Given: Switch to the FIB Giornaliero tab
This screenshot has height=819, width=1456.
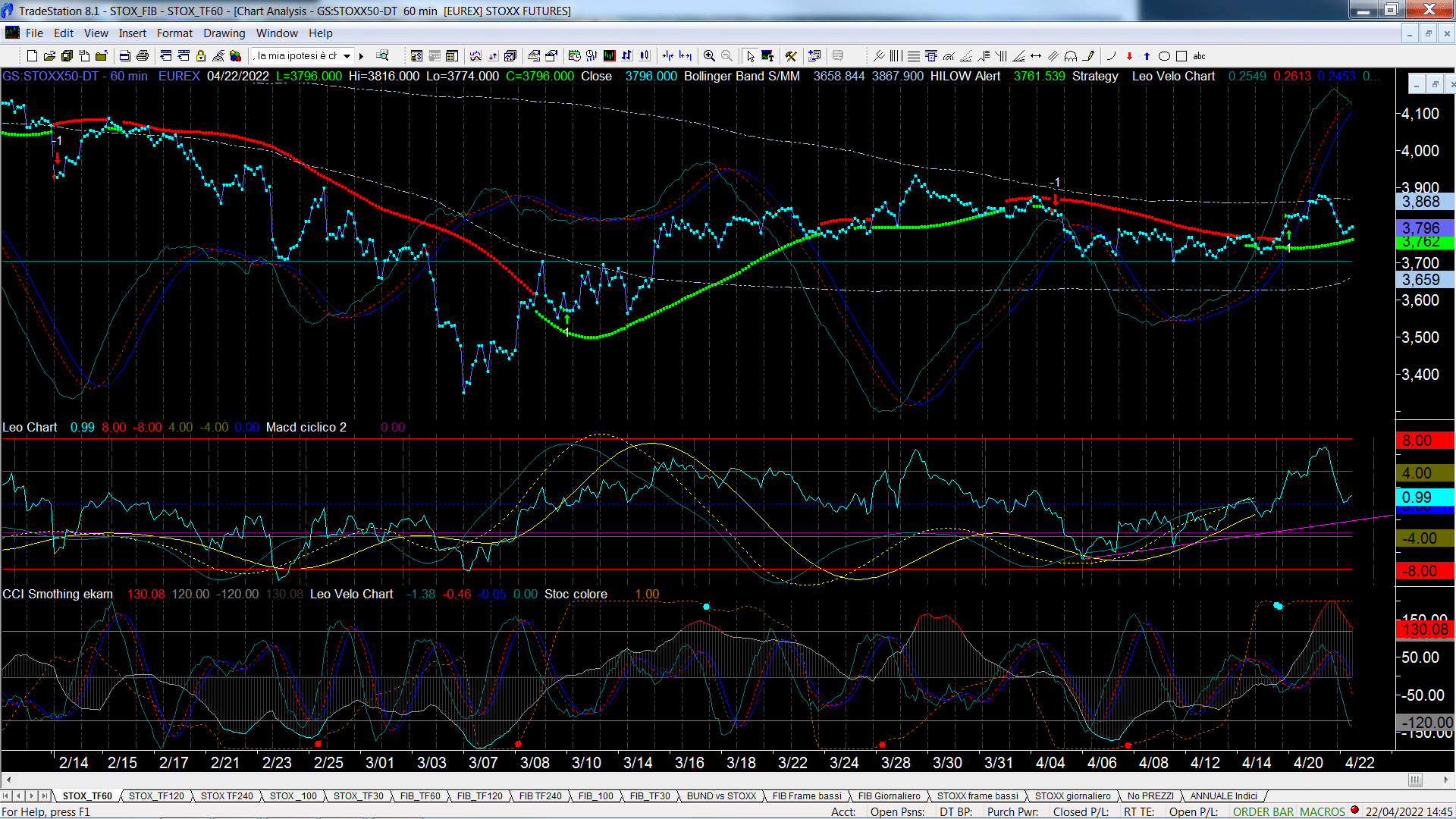Looking at the screenshot, I should click(x=889, y=795).
